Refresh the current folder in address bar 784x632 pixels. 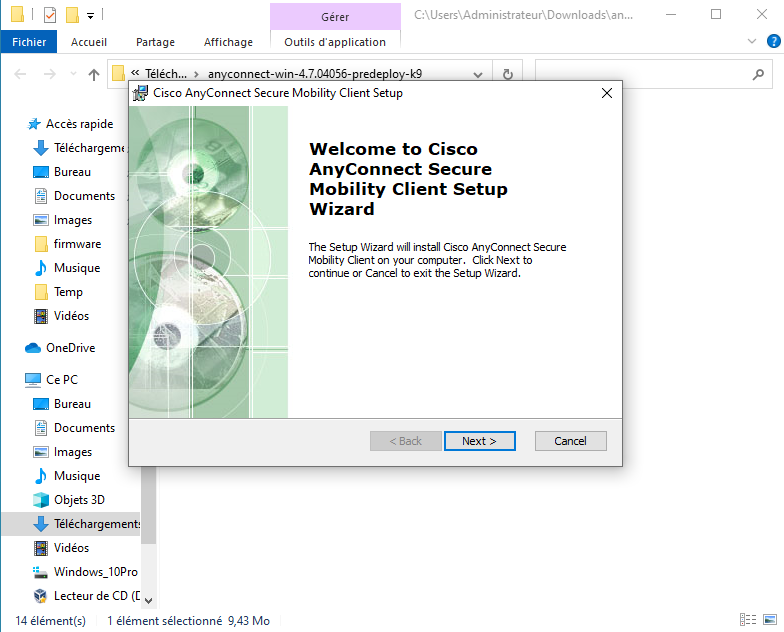pos(508,74)
